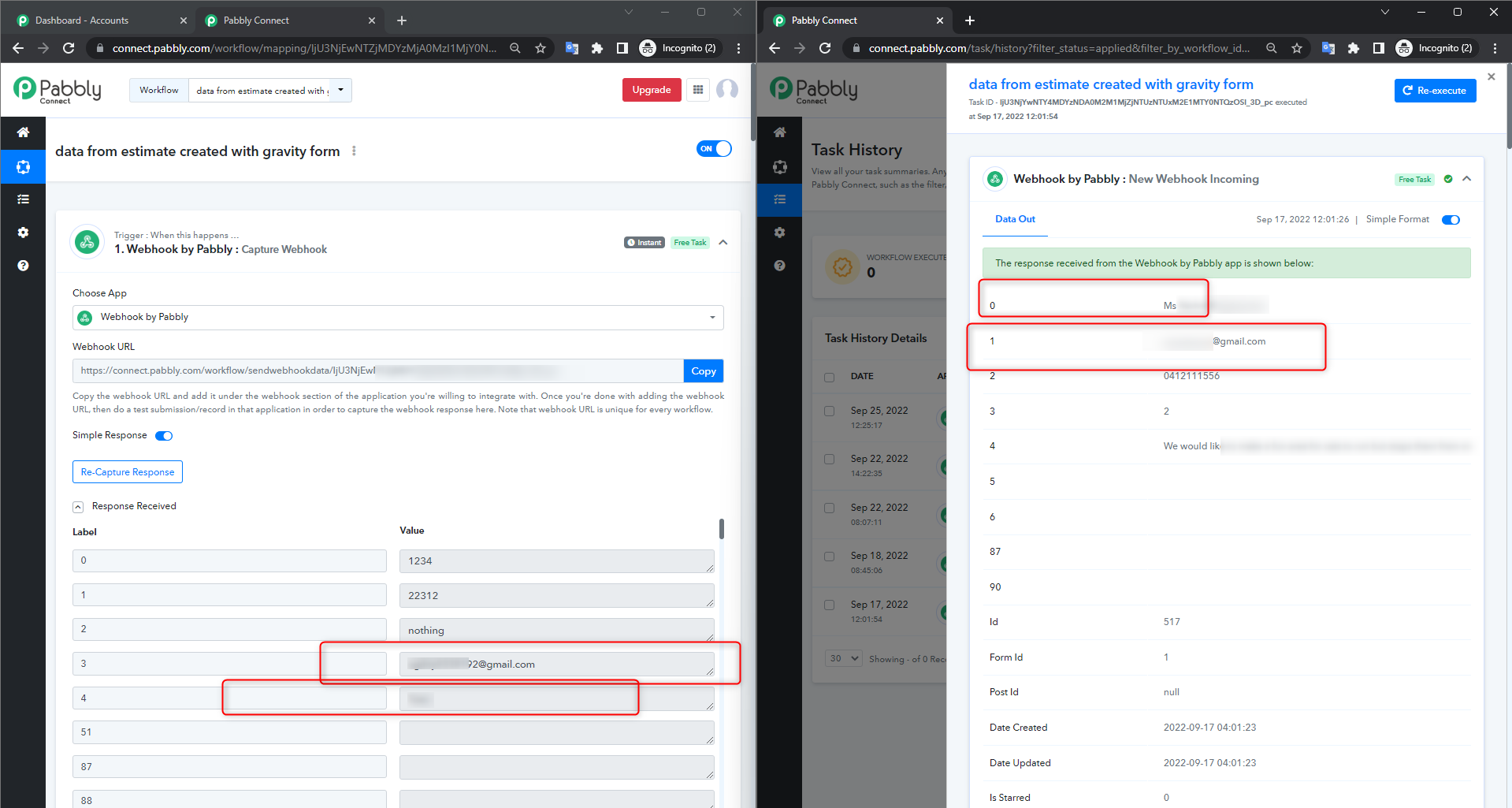Image resolution: width=1512 pixels, height=808 pixels.
Task: Open workflow selector dropdown in header
Action: coord(269,90)
